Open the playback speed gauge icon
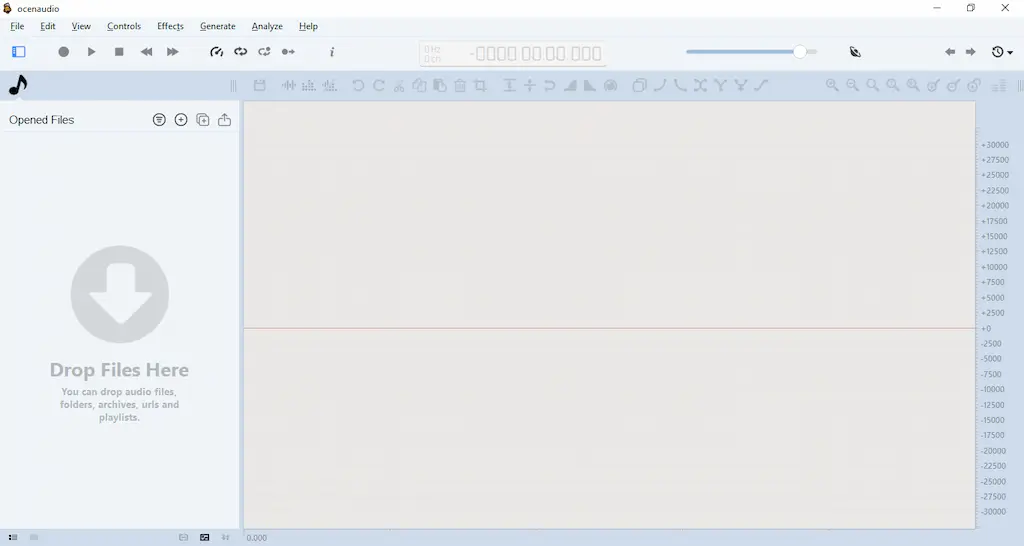 point(216,52)
